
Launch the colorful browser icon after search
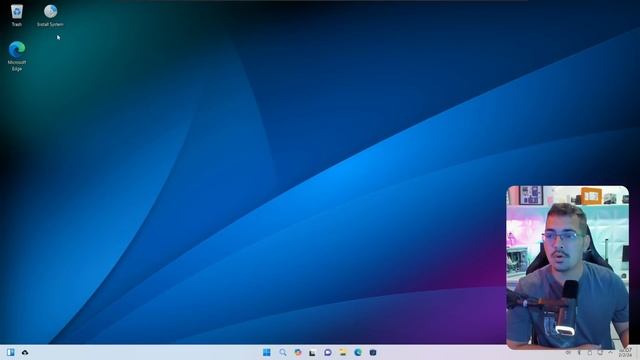[x=298, y=352]
